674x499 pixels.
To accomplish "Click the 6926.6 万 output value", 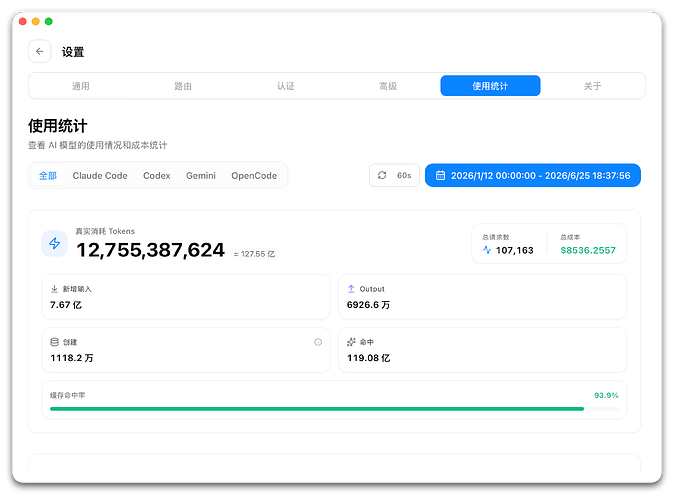I will coord(368,305).
